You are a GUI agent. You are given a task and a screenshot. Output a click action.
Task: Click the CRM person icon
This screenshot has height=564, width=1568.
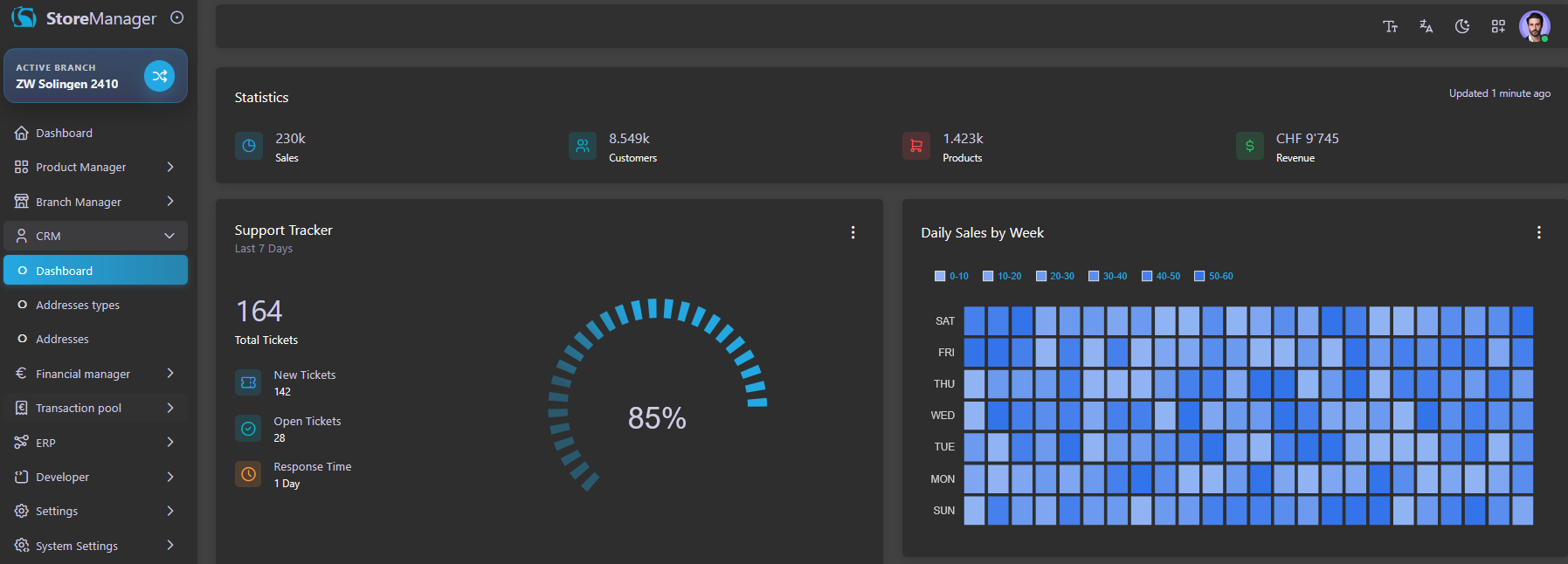[22, 236]
